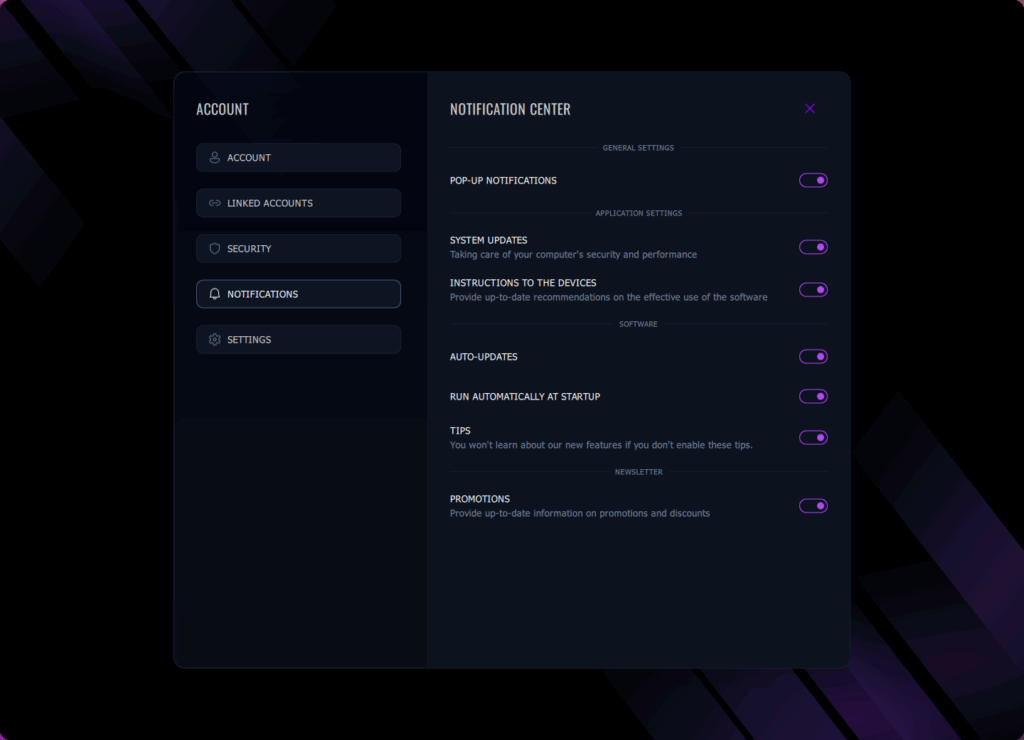The image size is (1024, 740).
Task: Close the Notification Center with the X
Action: 810,109
